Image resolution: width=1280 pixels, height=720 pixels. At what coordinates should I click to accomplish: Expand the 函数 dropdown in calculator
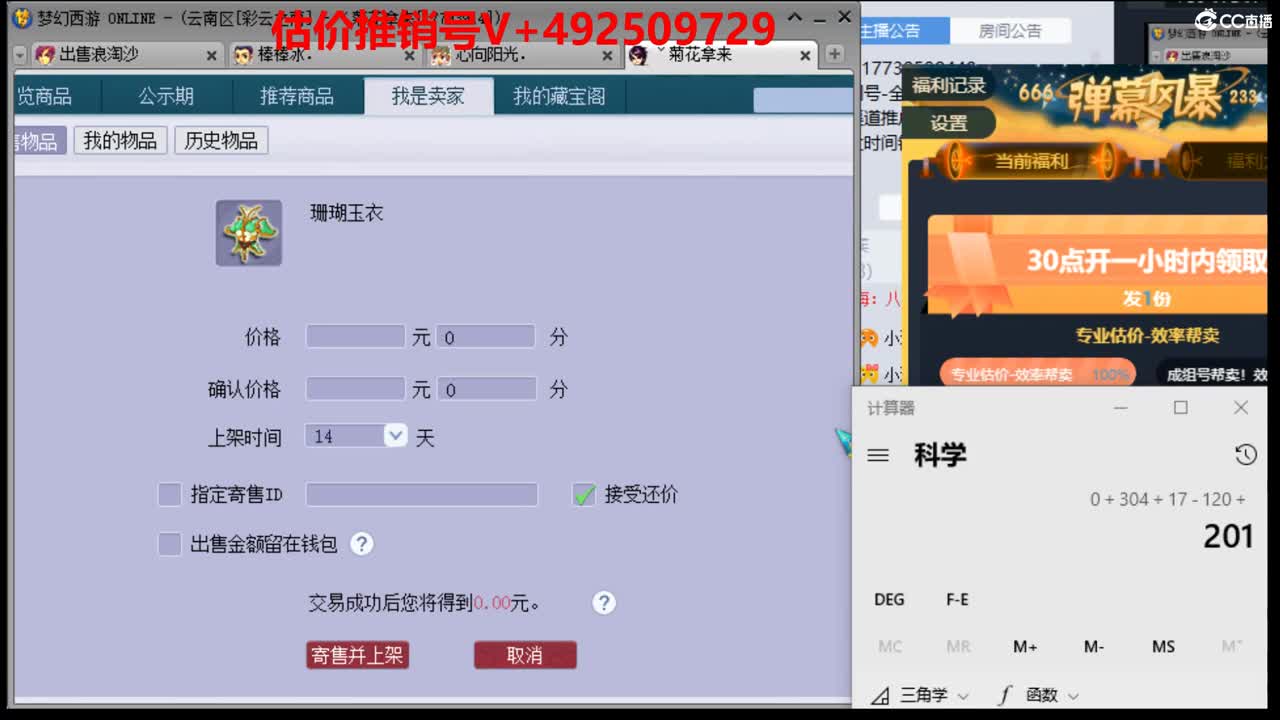coord(1038,695)
